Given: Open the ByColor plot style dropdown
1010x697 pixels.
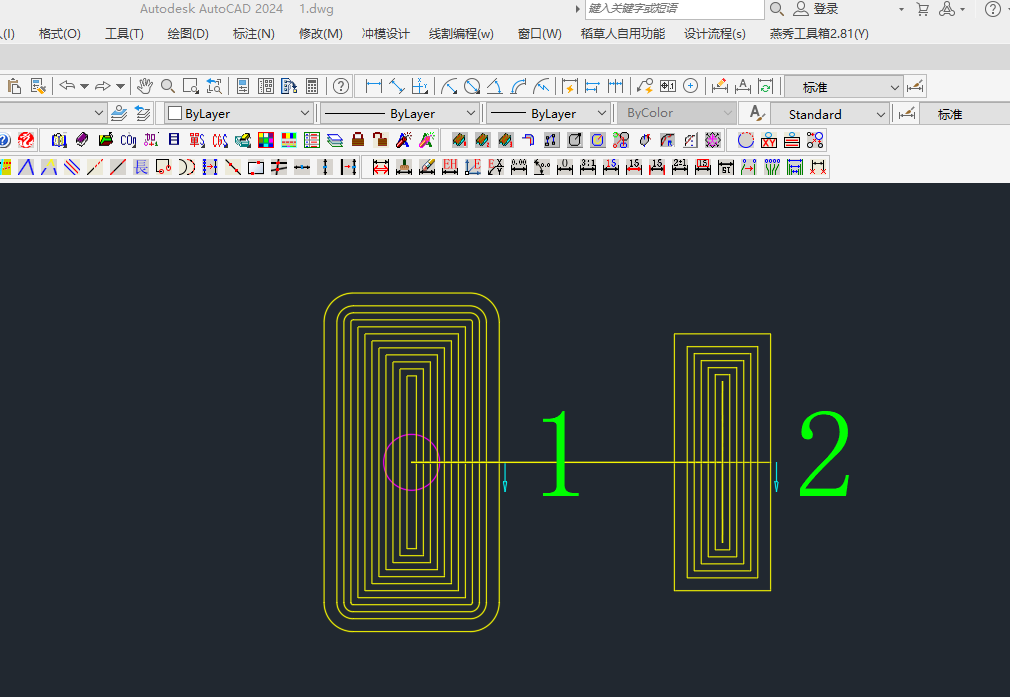Looking at the screenshot, I should 676,113.
